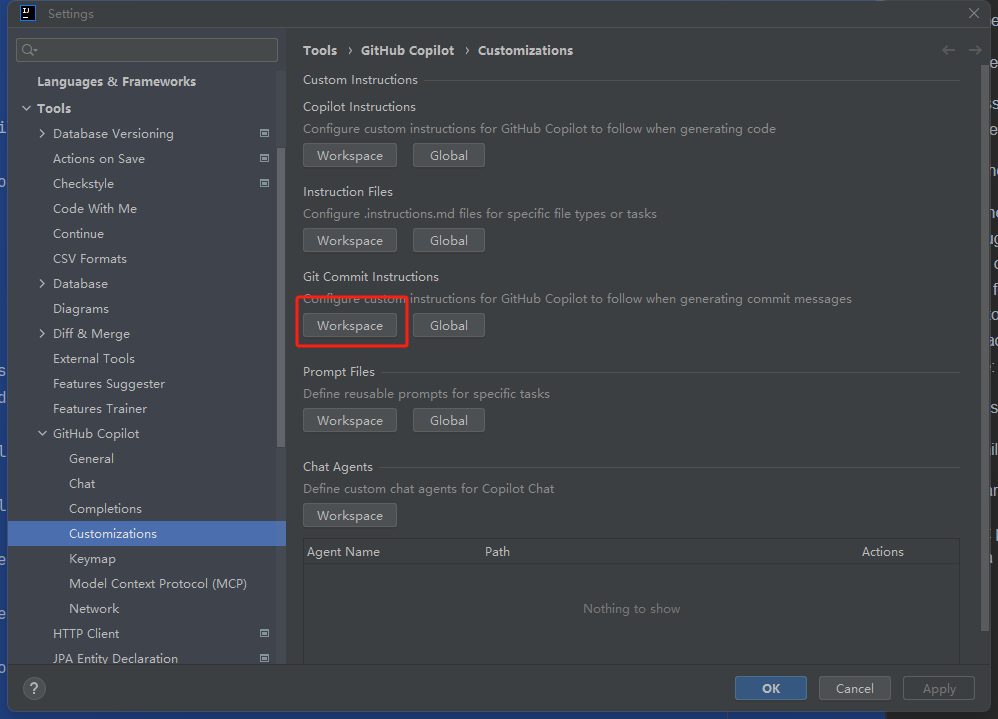Viewport: 998px width, 719px height.
Task: Open Global Copilot Instructions
Action: point(449,155)
